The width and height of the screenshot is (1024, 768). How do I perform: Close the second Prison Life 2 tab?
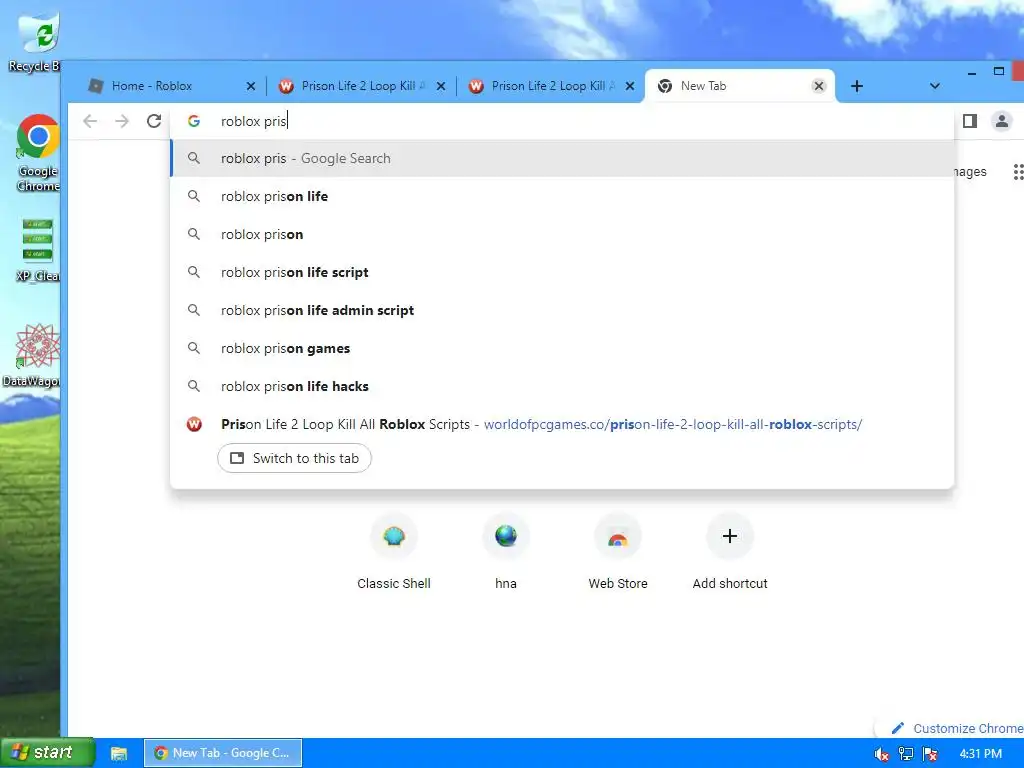630,86
